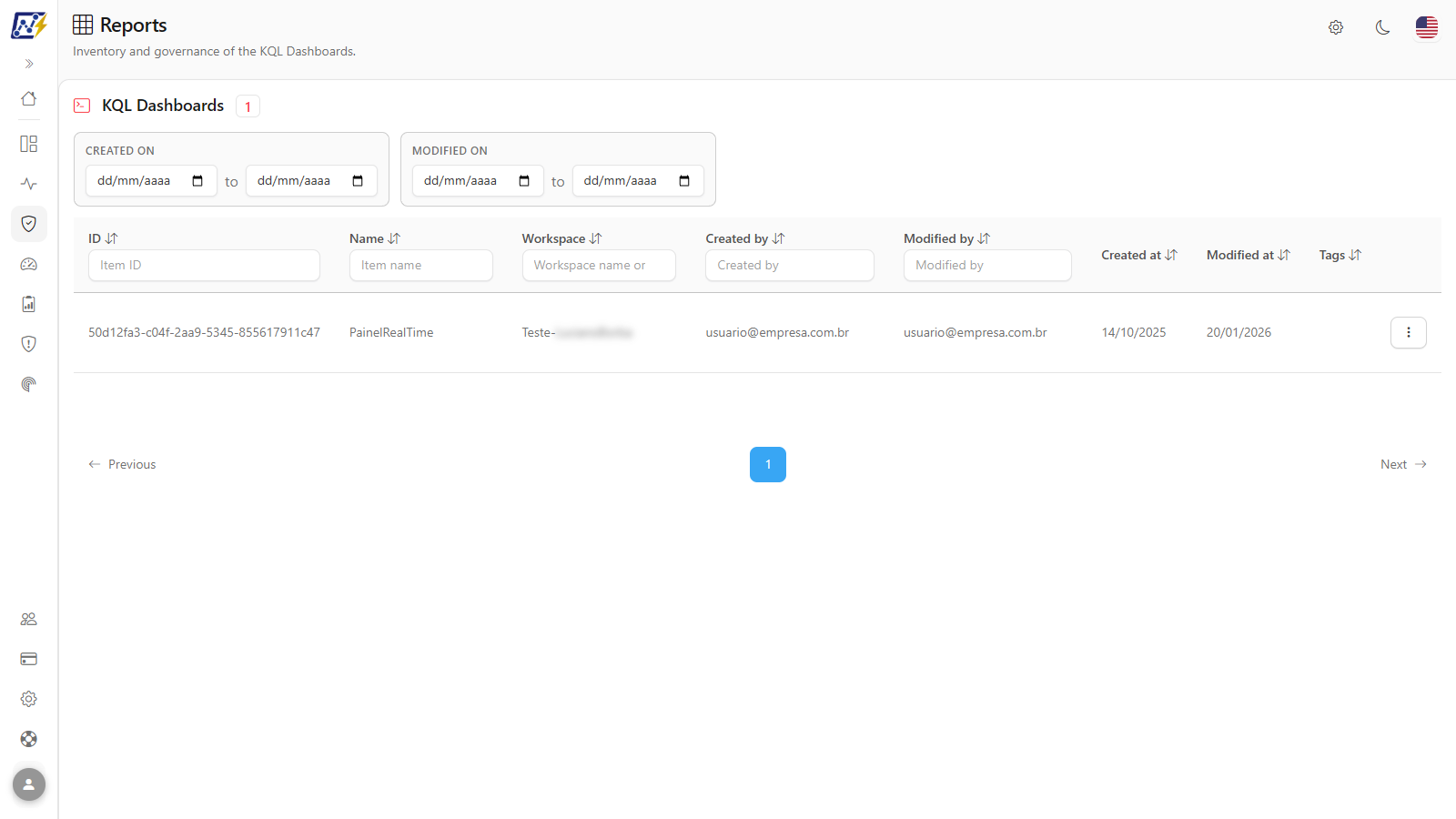
Task: Open the report document icon in sidebar
Action: [29, 304]
